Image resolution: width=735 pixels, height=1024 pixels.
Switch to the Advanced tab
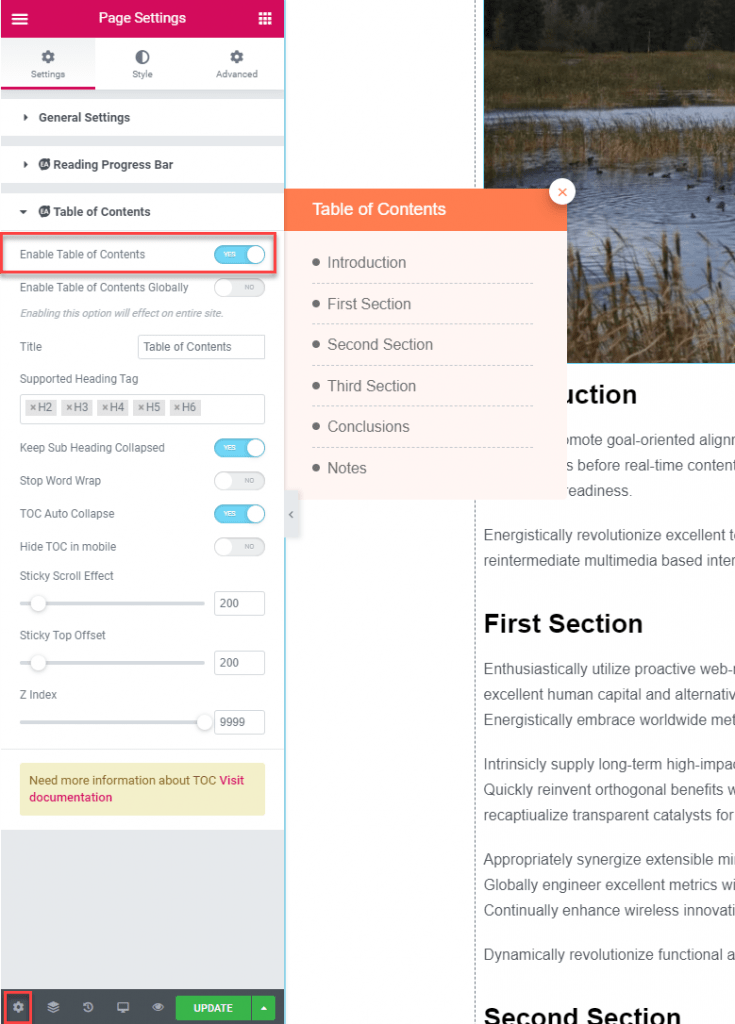pos(236,65)
